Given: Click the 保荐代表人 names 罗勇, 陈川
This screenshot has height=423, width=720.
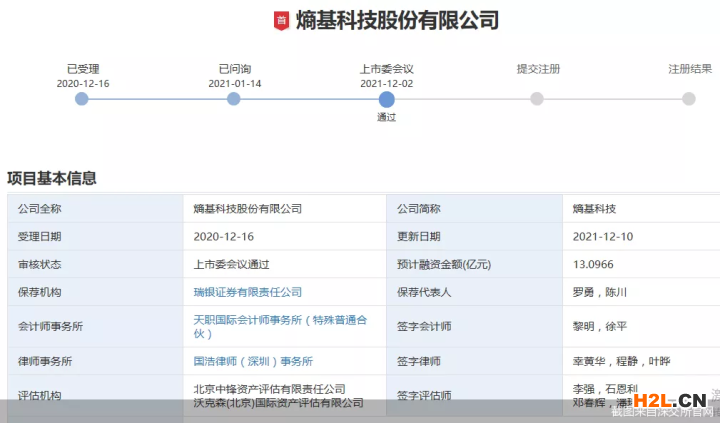Looking at the screenshot, I should 600,292.
